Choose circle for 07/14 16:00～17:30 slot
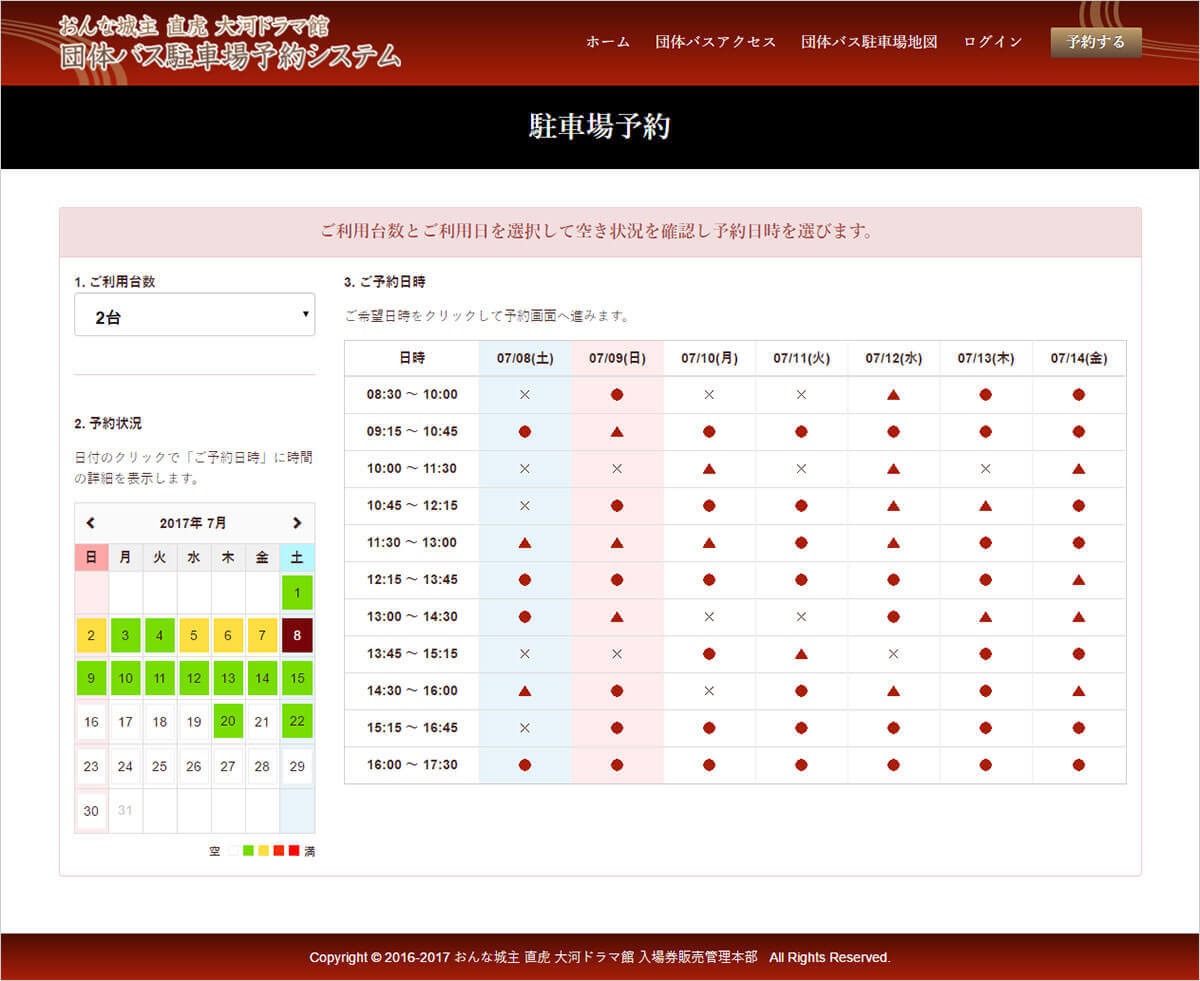 pos(1079,765)
